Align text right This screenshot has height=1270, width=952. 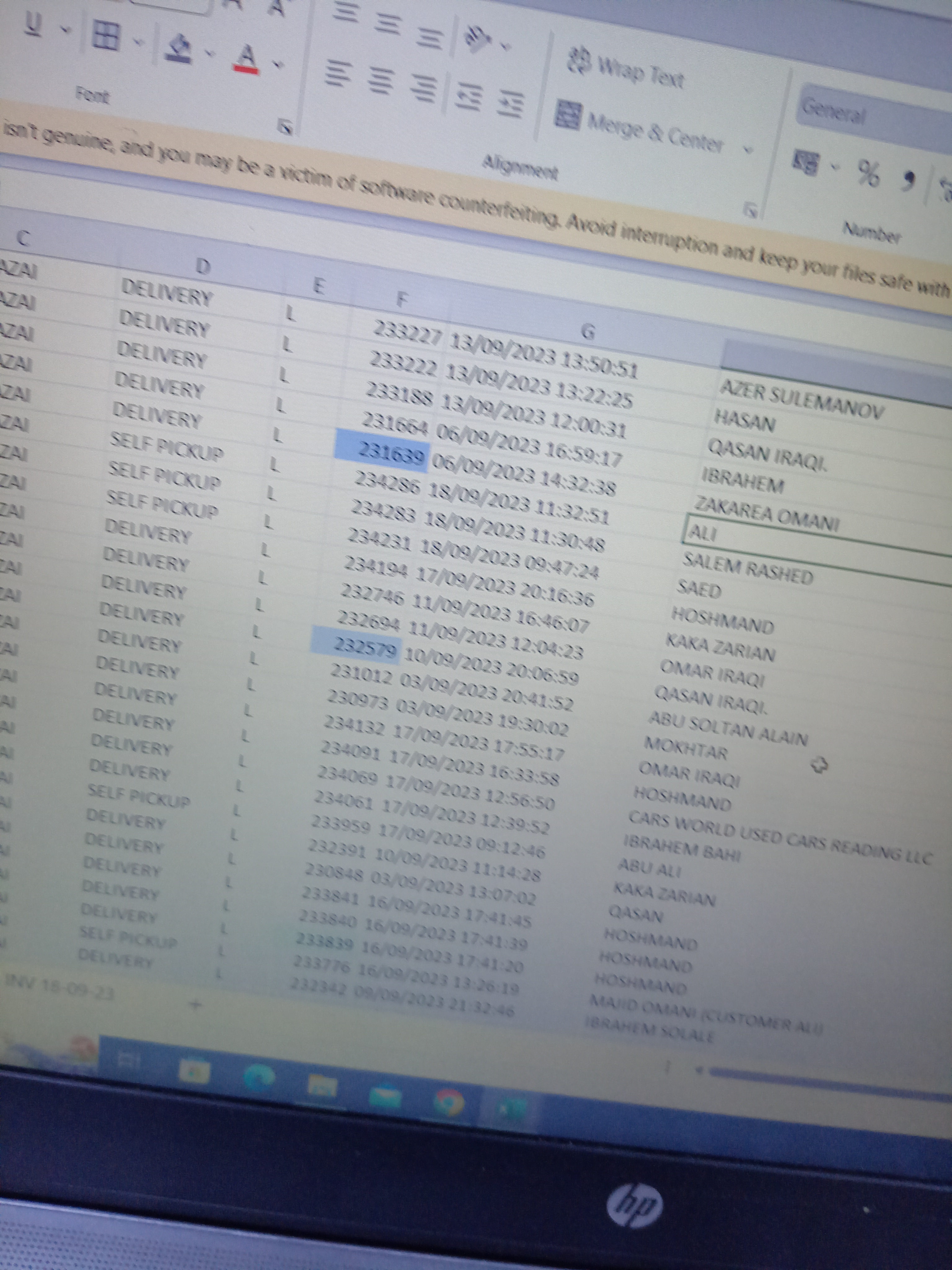[425, 89]
